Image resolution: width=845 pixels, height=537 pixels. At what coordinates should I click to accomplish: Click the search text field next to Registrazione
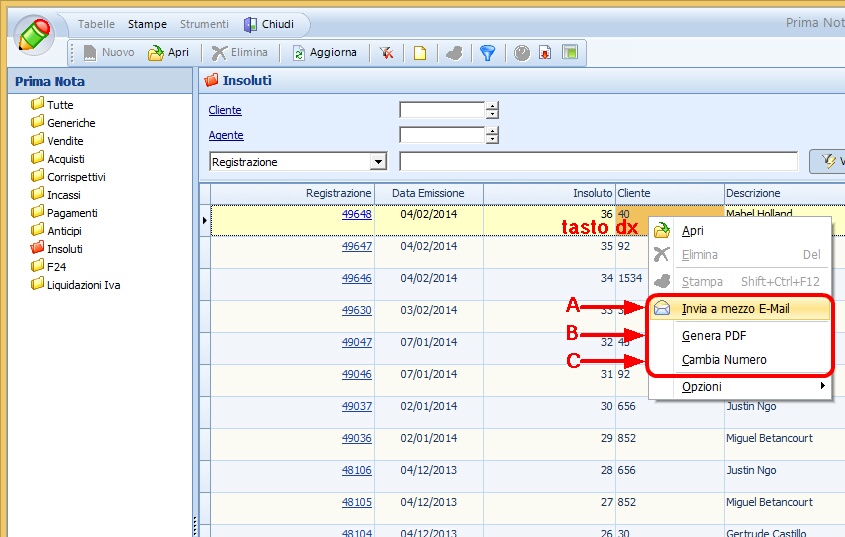pos(597,162)
